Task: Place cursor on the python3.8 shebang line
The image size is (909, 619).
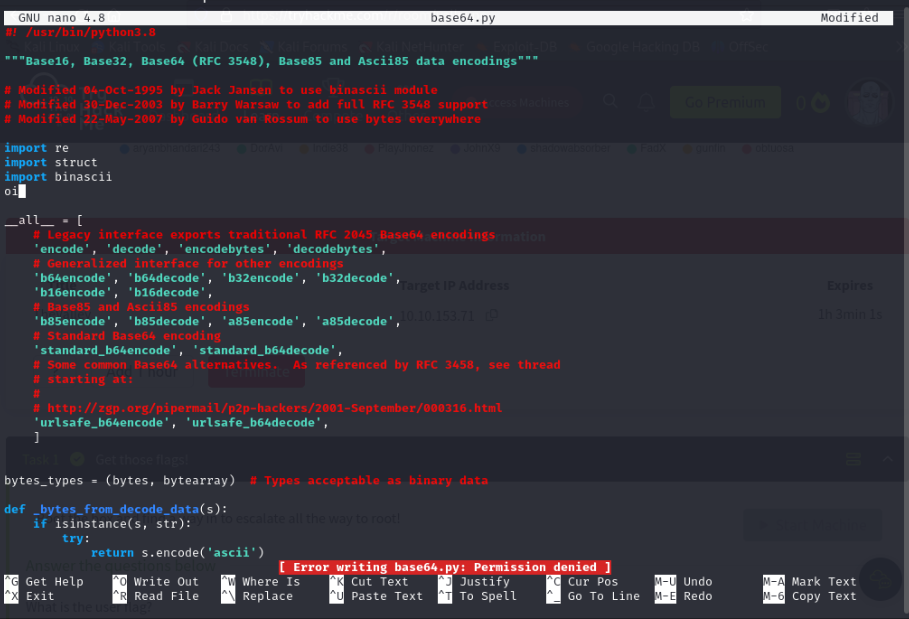Action: tap(80, 32)
